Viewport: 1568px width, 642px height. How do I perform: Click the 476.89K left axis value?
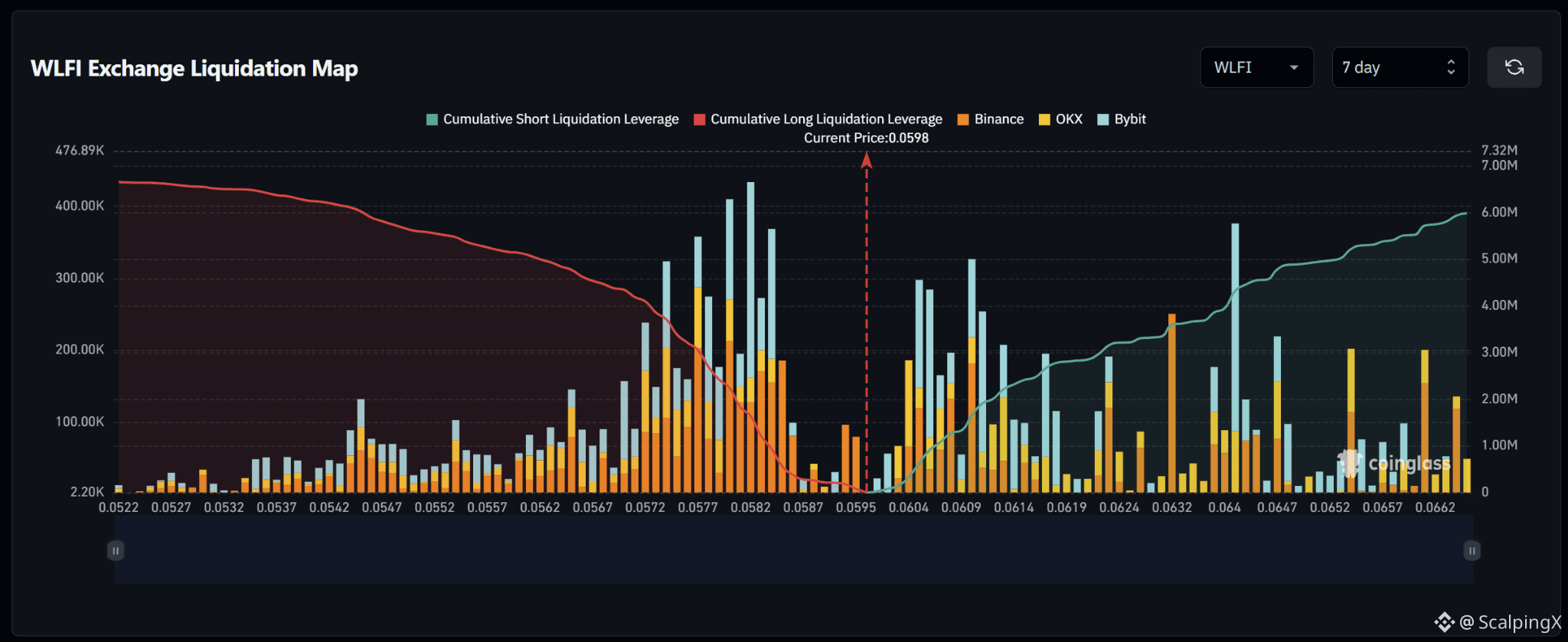[x=80, y=151]
